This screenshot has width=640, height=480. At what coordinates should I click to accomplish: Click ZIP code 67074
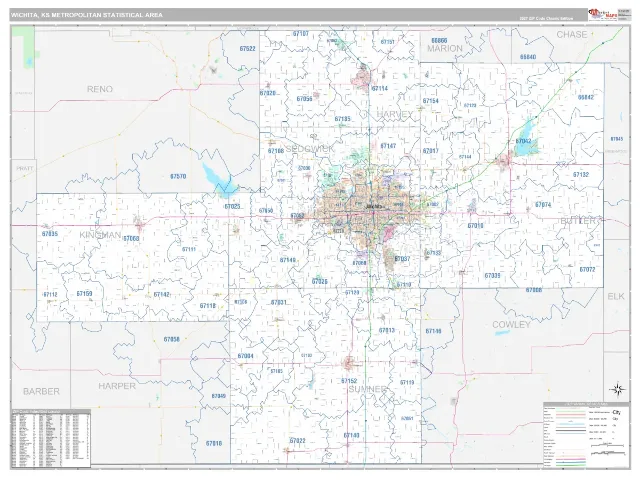coord(543,204)
